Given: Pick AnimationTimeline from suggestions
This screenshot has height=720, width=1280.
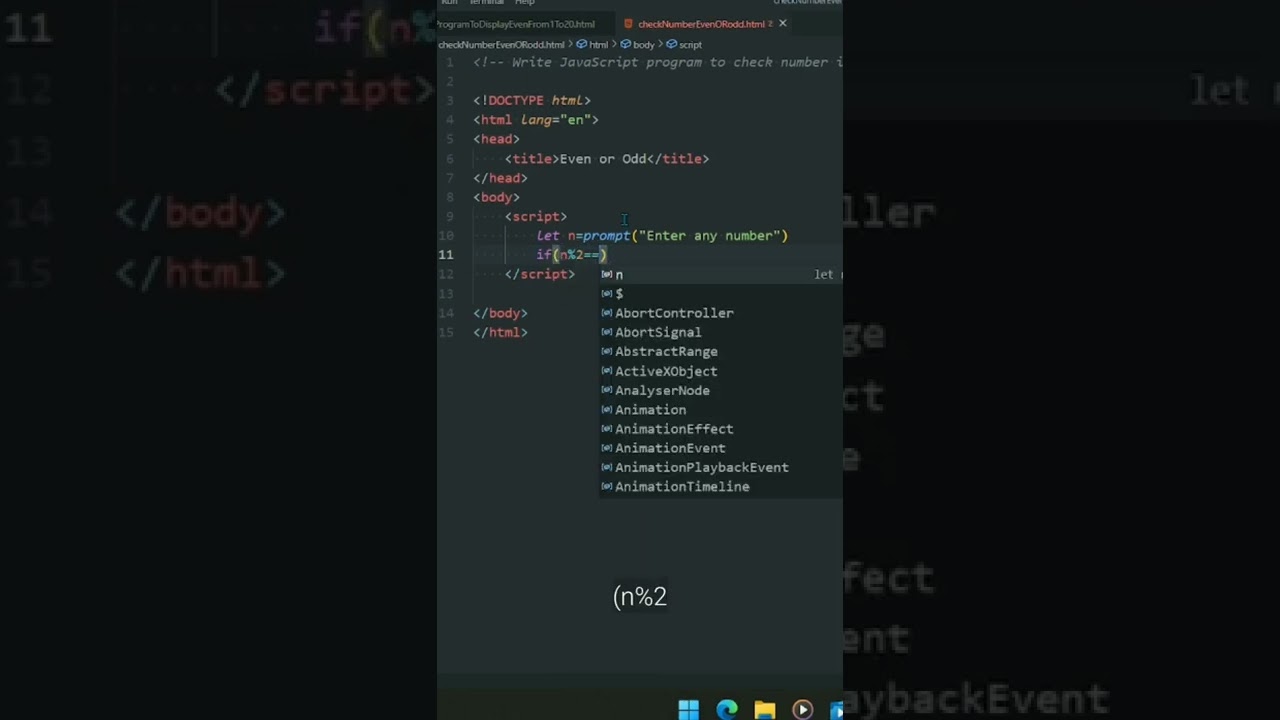Looking at the screenshot, I should 721,487.
